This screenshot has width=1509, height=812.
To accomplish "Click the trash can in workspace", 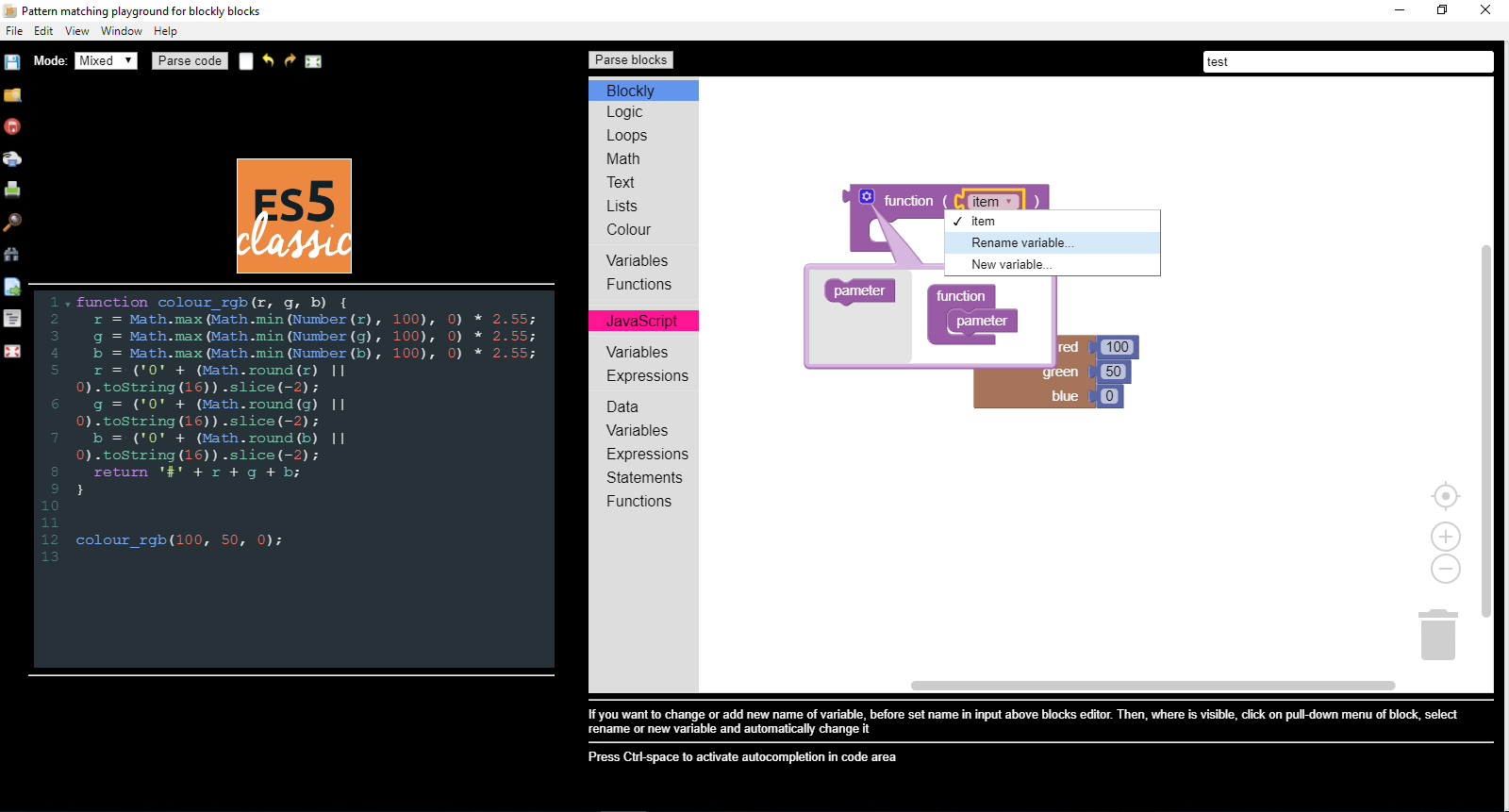I will tap(1438, 635).
